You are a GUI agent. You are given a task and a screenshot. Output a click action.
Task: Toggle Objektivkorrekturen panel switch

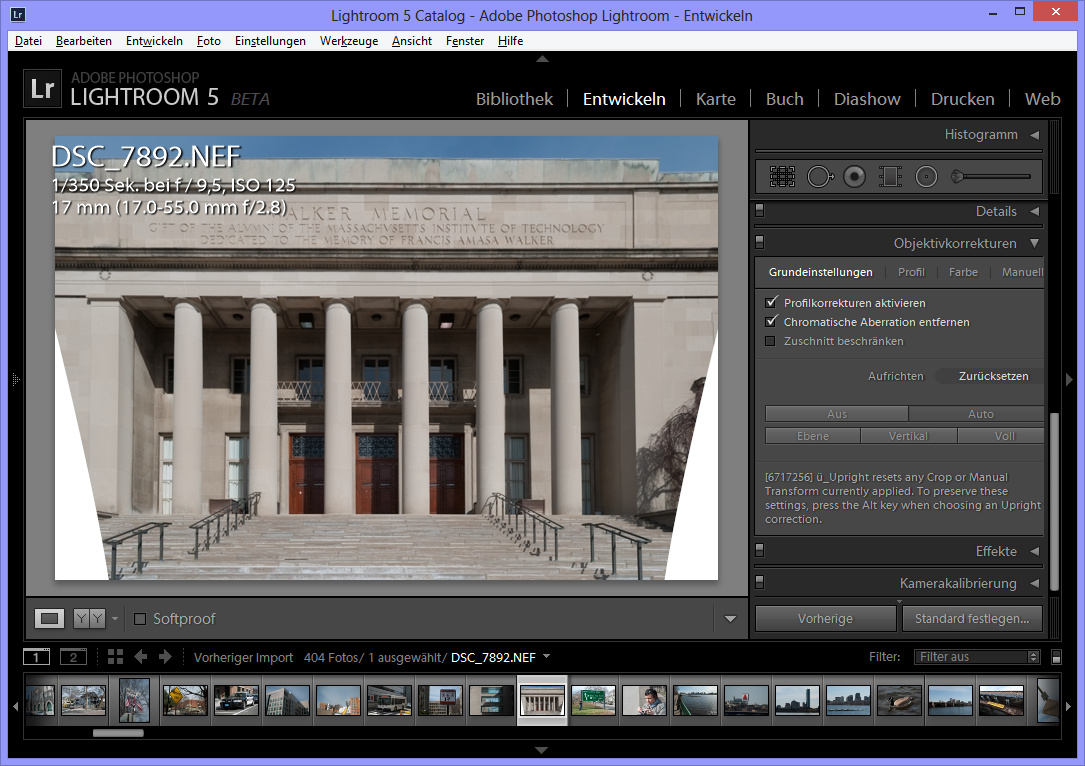pos(760,241)
